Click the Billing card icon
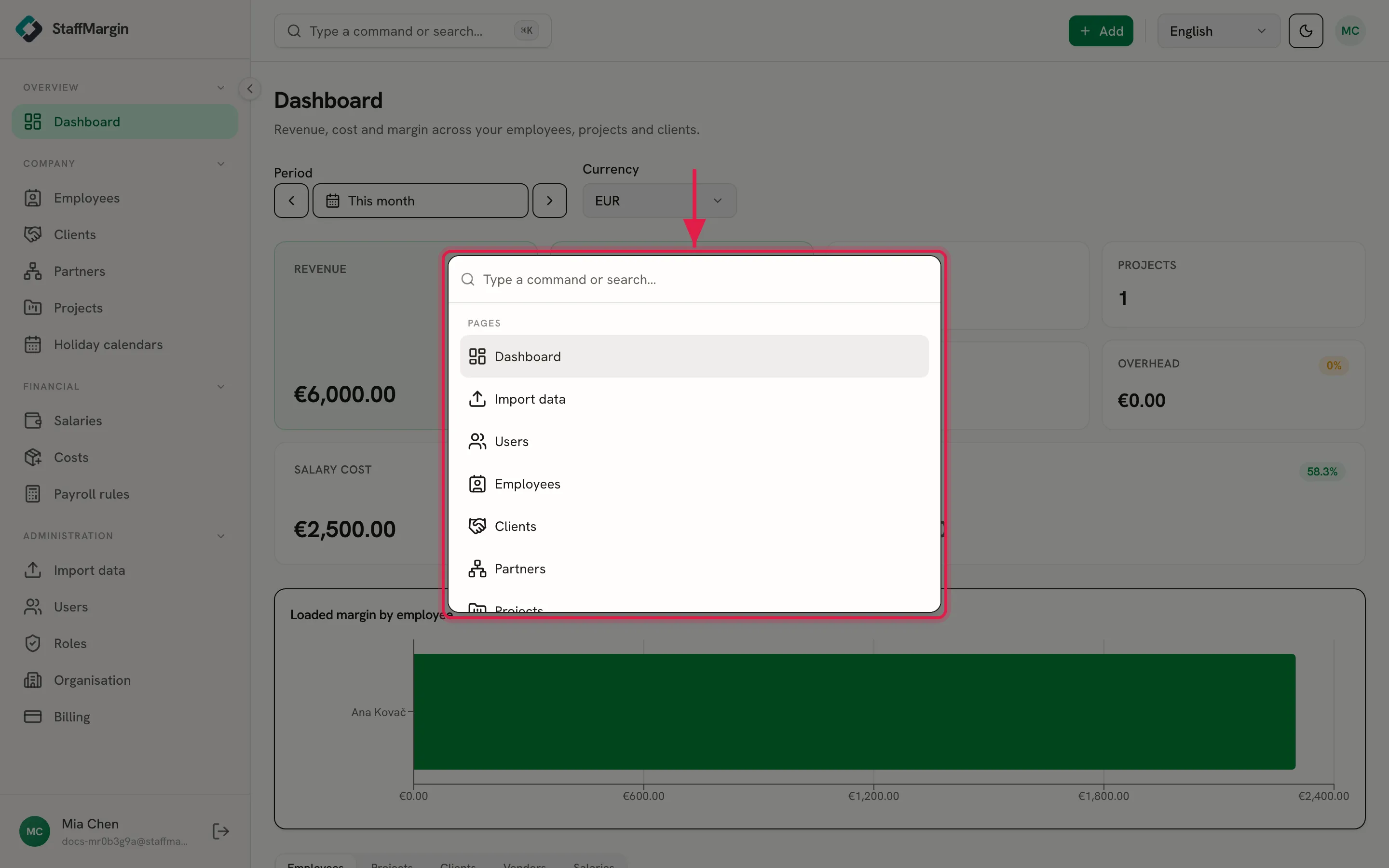 (x=33, y=717)
